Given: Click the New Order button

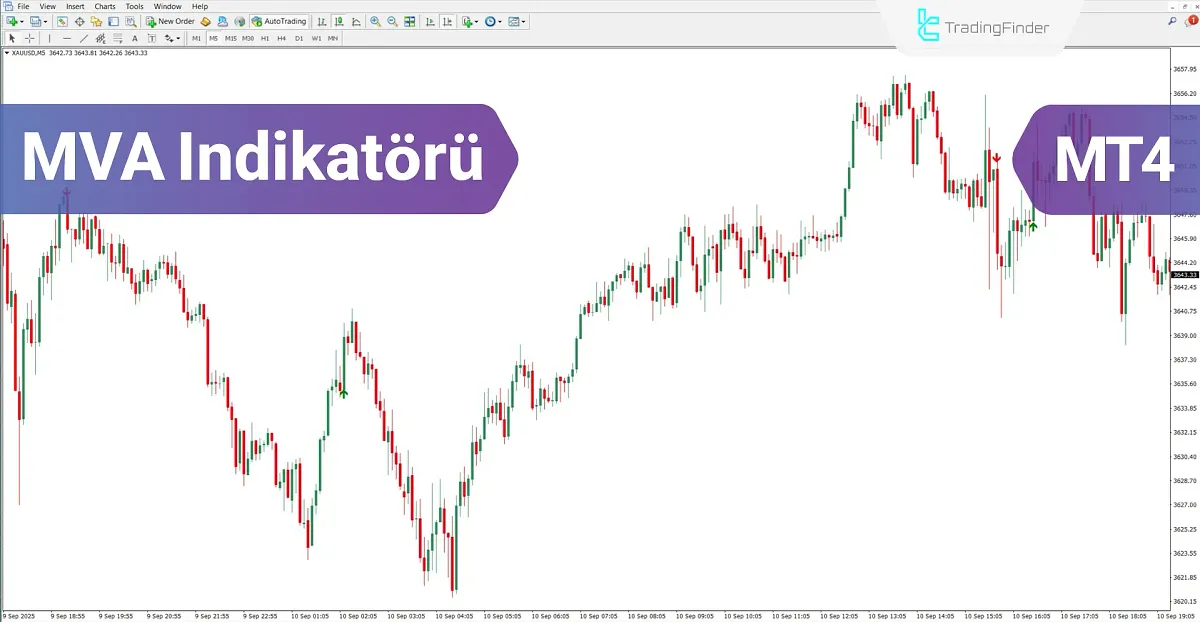Looking at the screenshot, I should tap(170, 21).
